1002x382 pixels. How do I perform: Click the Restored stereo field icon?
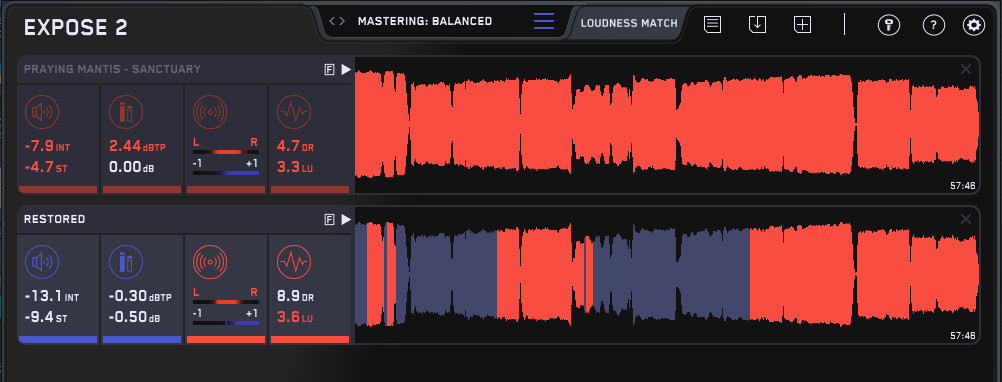tap(210, 263)
